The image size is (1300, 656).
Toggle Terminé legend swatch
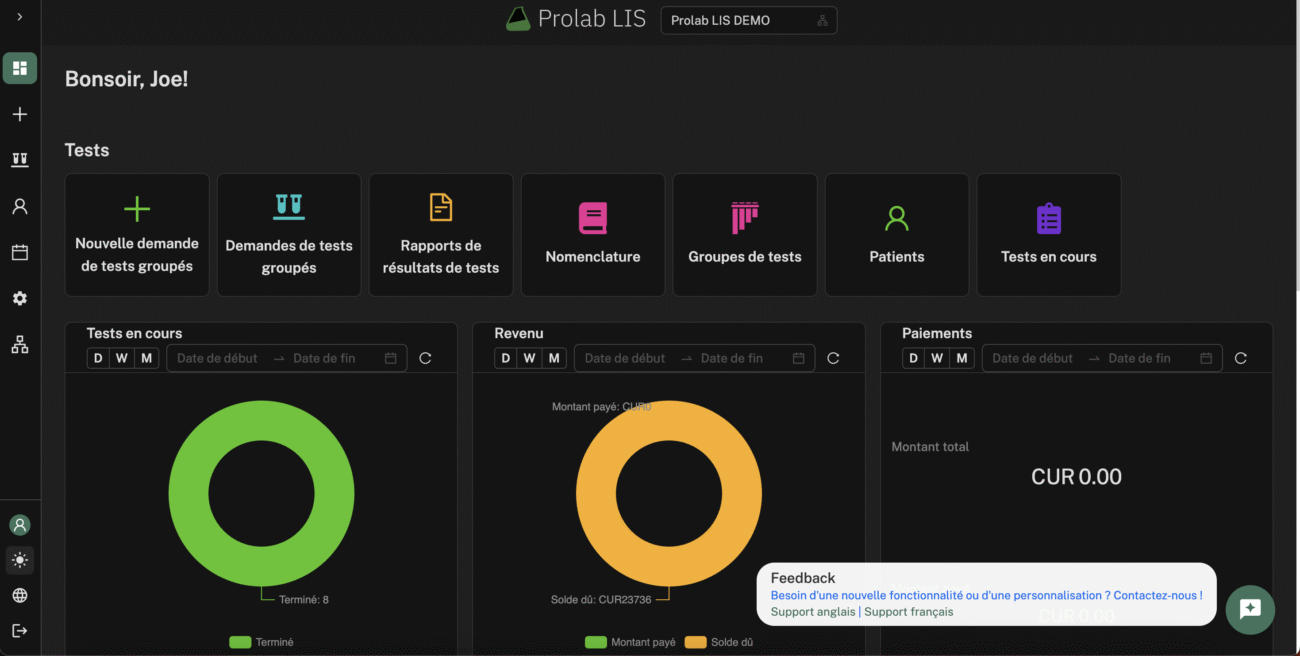240,642
